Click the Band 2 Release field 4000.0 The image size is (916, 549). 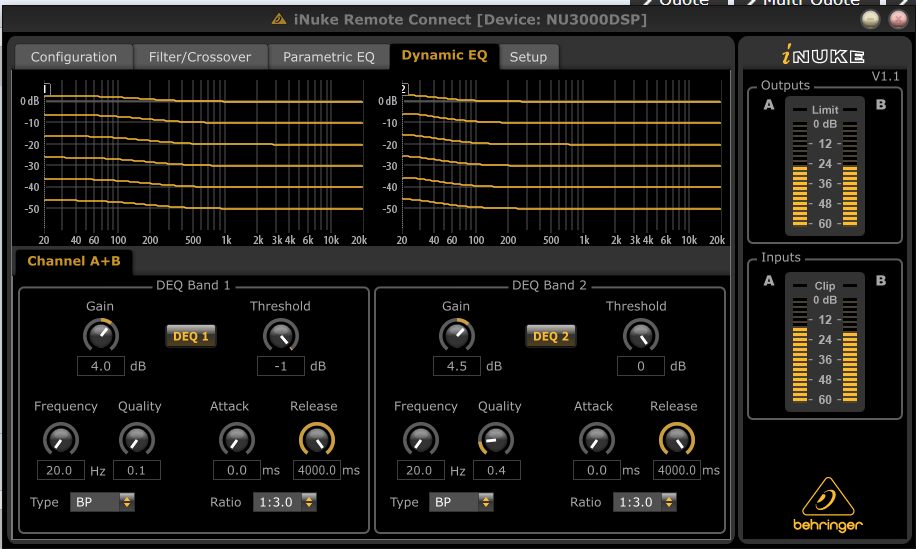pyautogui.click(x=677, y=470)
